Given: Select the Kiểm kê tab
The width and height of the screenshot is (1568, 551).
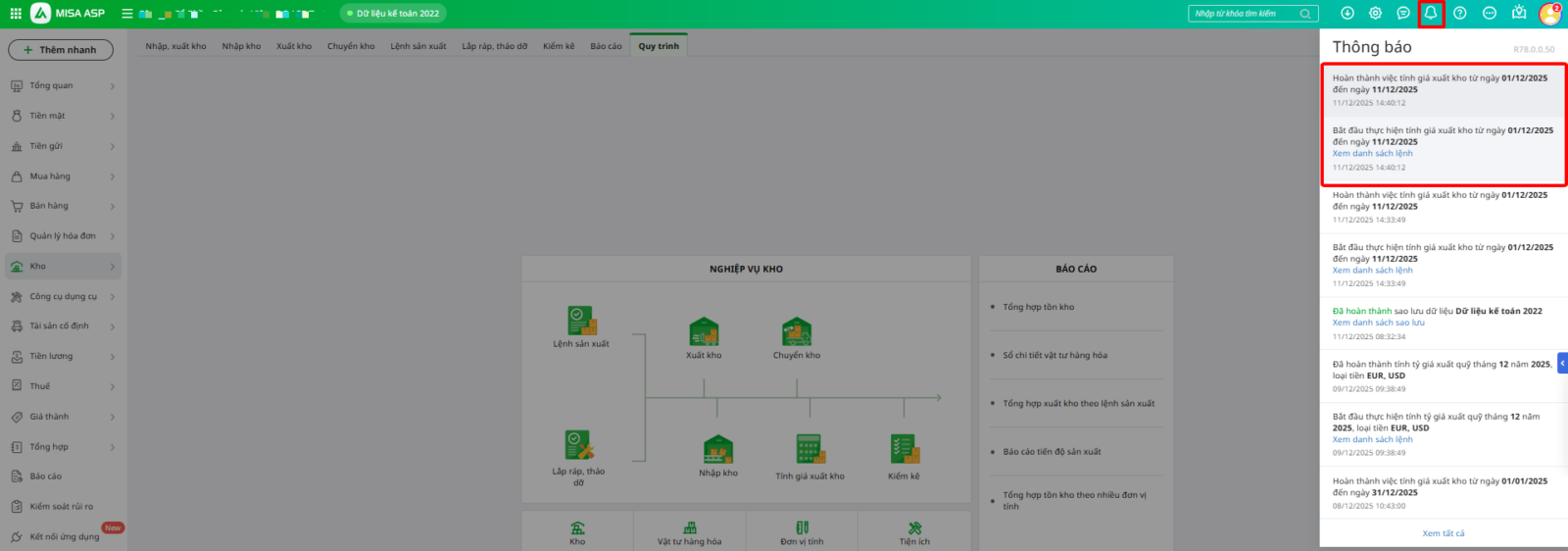Looking at the screenshot, I should point(559,46).
